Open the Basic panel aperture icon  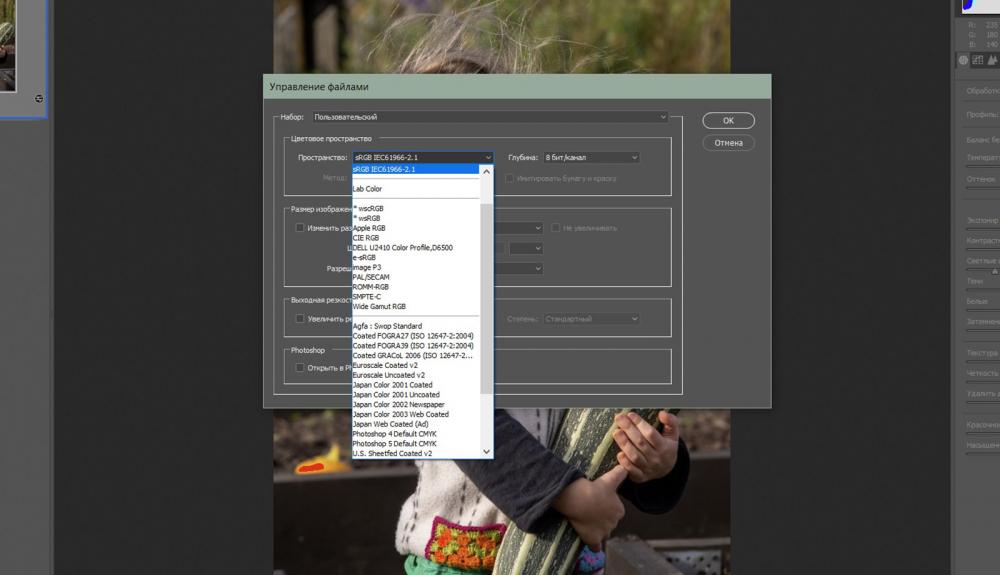(963, 60)
